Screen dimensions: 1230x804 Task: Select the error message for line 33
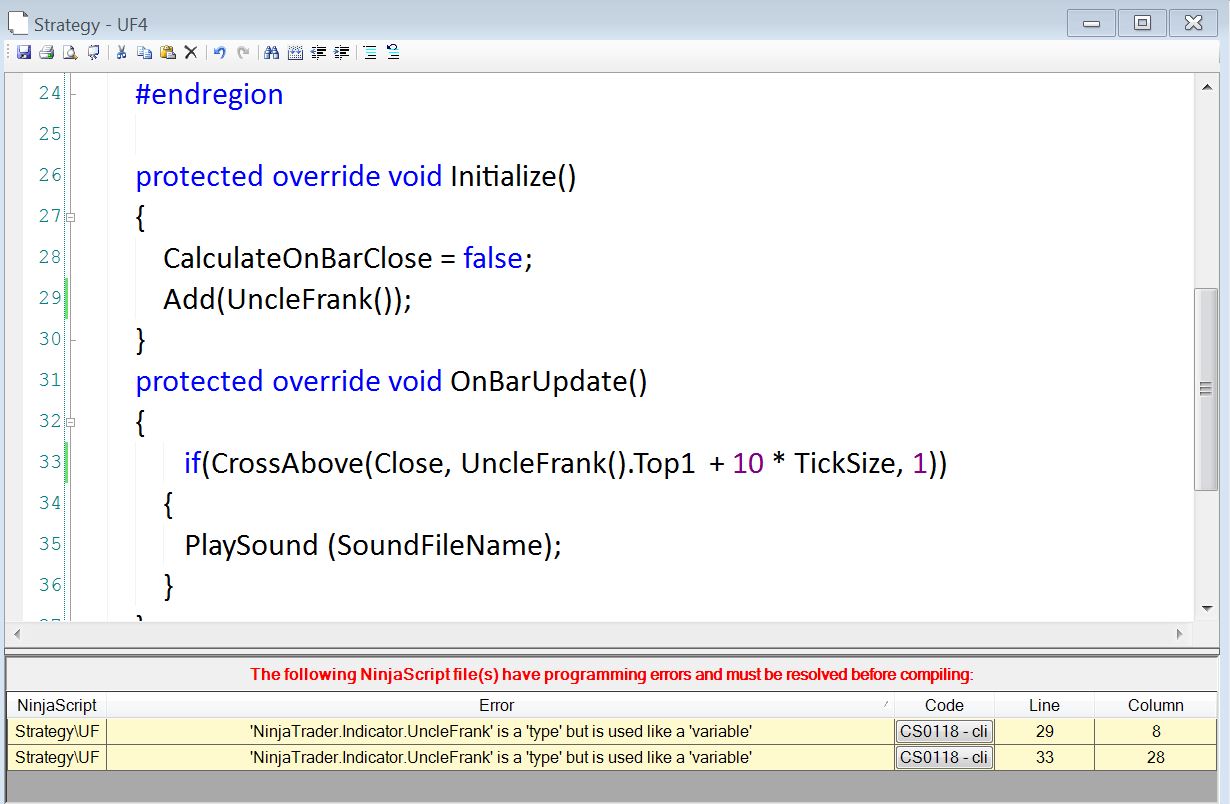500,758
